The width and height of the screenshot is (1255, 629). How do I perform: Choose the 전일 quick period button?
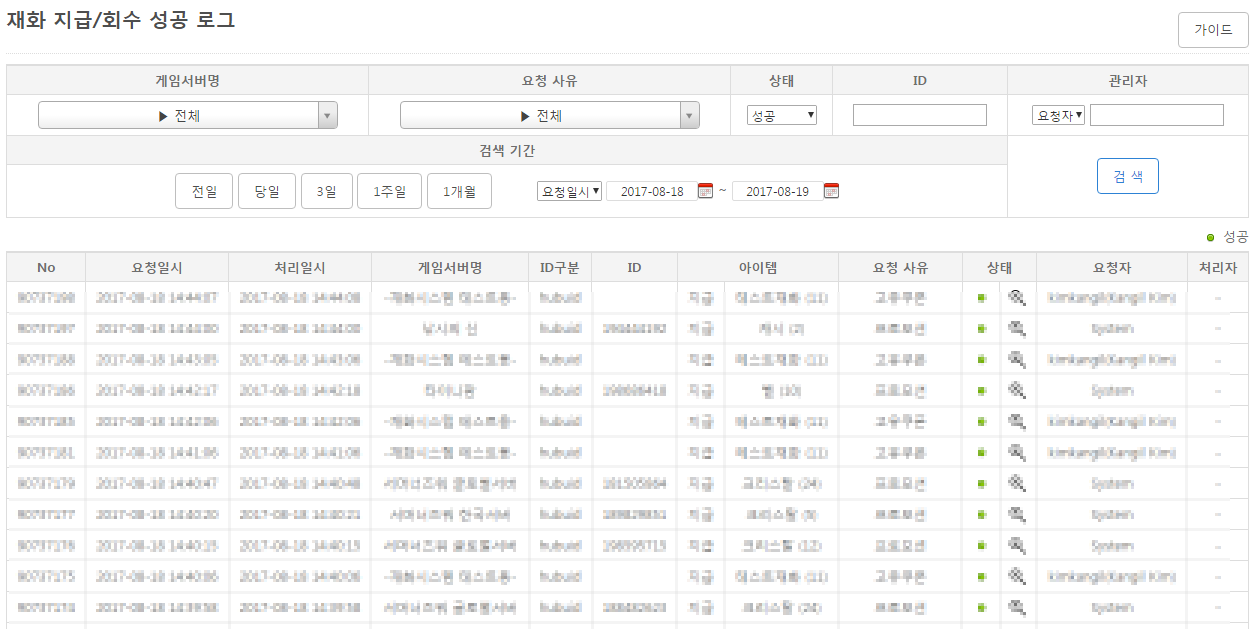pyautogui.click(x=204, y=191)
